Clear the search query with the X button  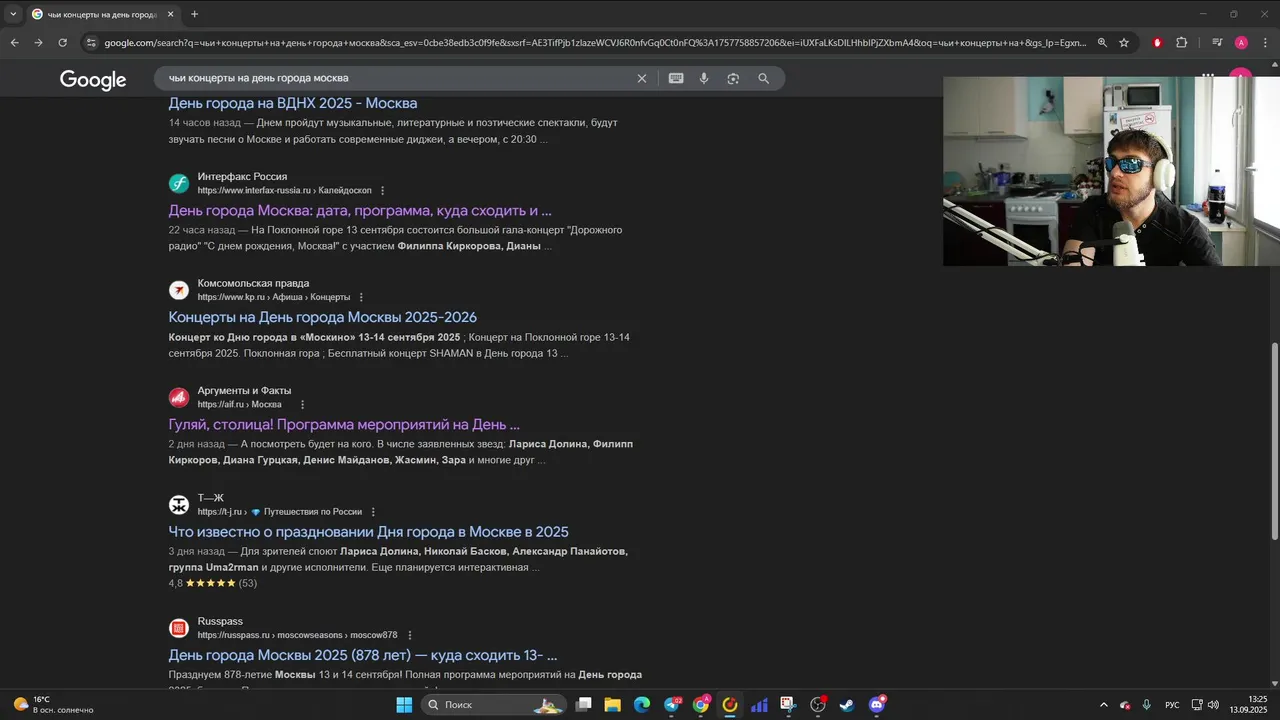point(642,78)
